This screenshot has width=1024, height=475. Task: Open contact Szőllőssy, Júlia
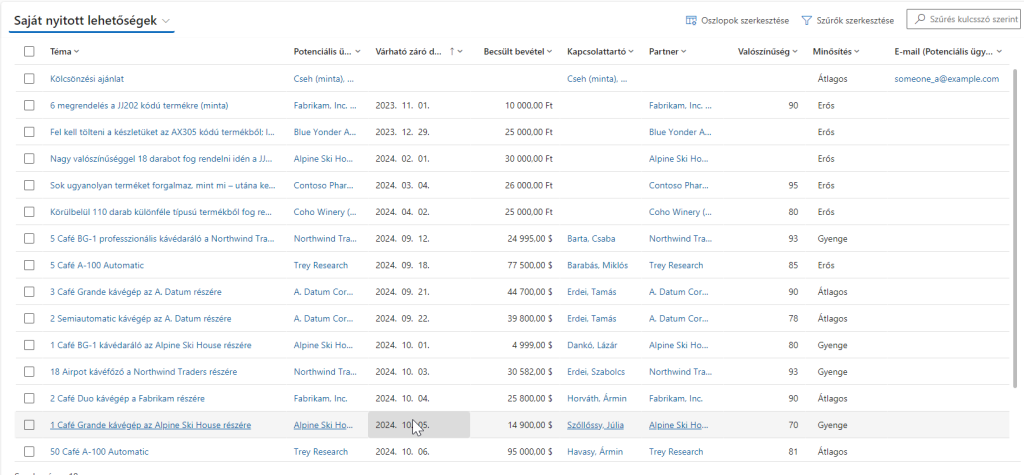click(x=596, y=425)
